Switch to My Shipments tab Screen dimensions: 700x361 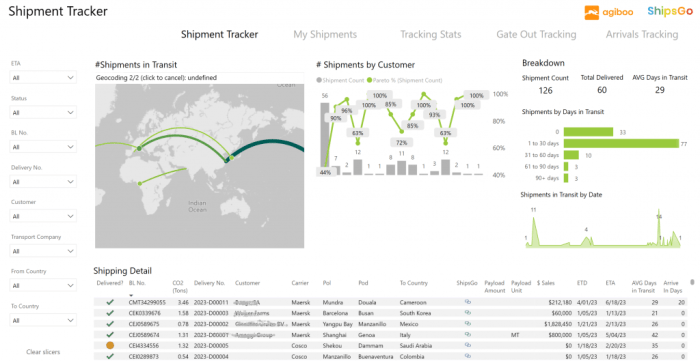pyautogui.click(x=325, y=34)
